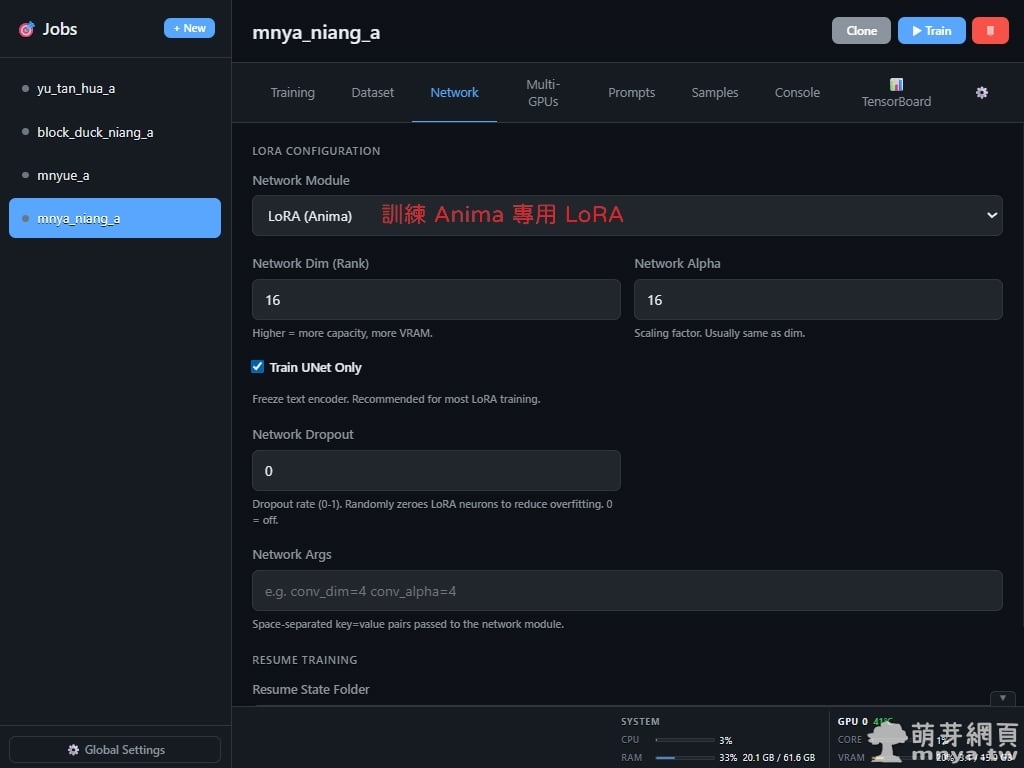Viewport: 1024px width, 768px height.
Task: Click the gear icon in Global Settings
Action: 73,750
